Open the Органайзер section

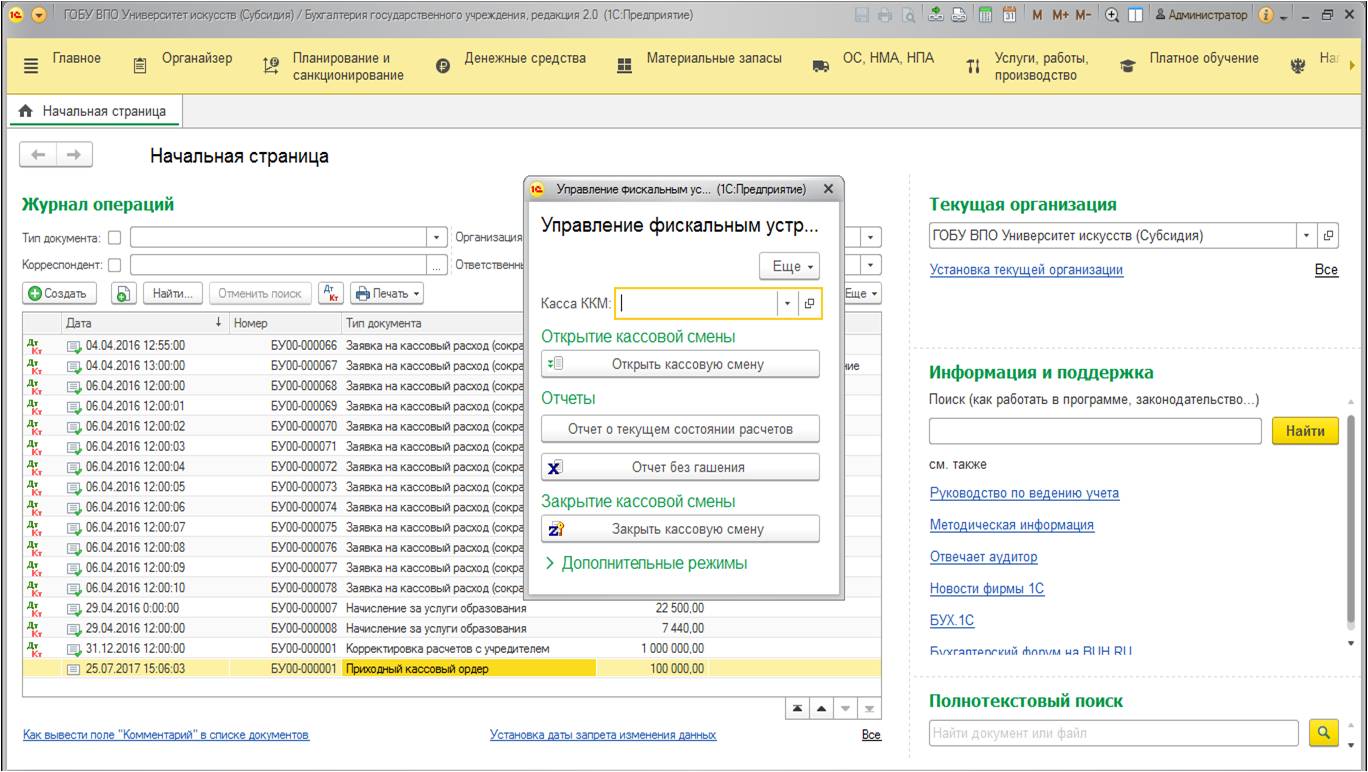(x=197, y=59)
